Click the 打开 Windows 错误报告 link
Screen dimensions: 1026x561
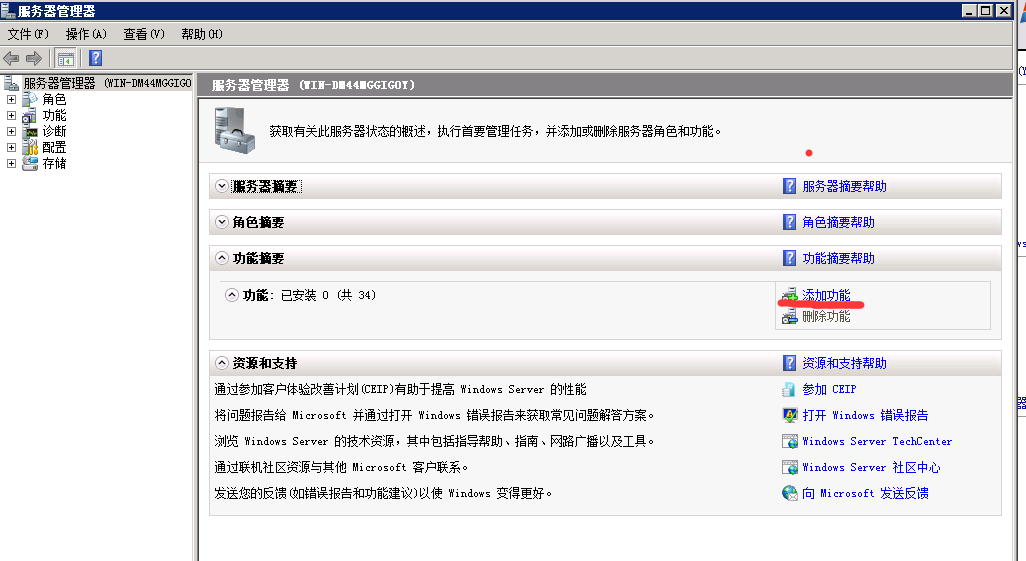(x=865, y=416)
